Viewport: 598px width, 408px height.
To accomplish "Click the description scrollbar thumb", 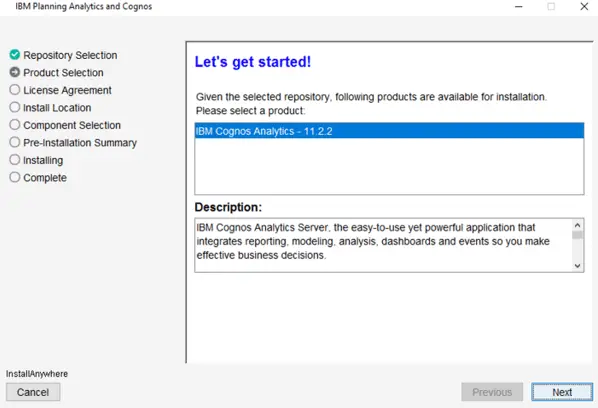I will coord(577,235).
